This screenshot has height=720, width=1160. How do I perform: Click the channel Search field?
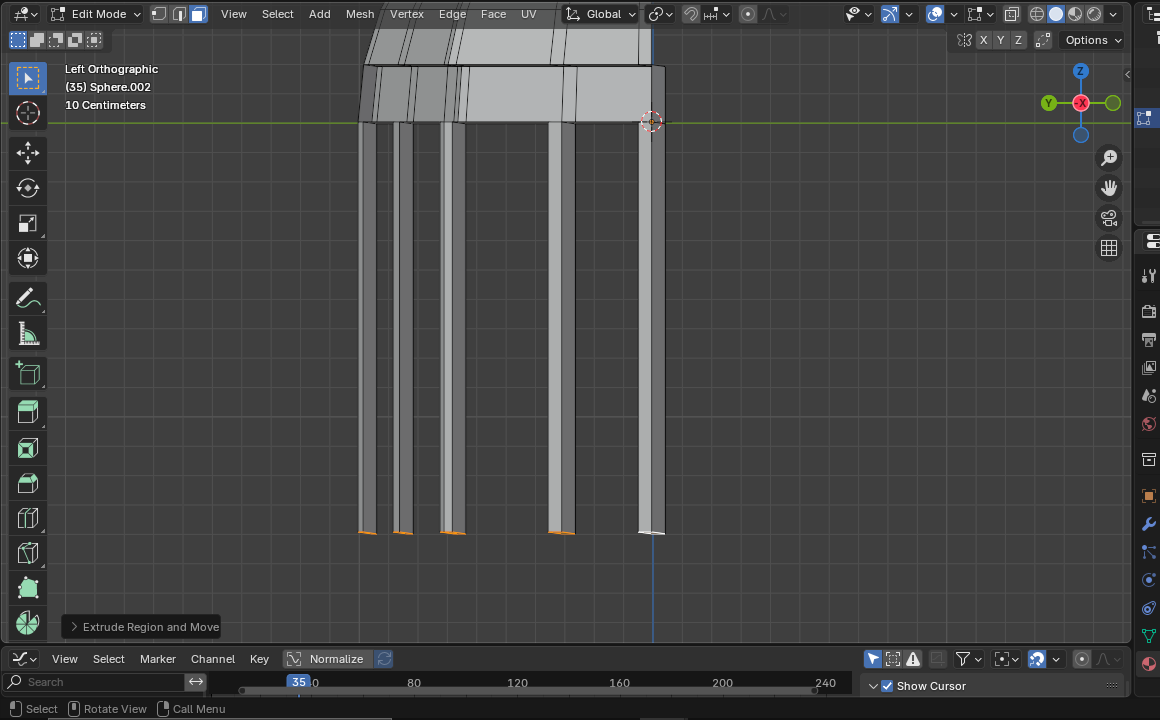93,682
